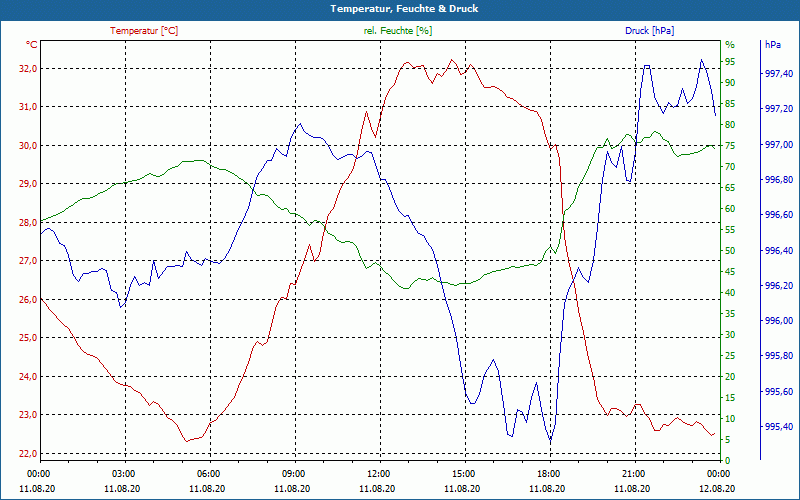Click the '996,60' pressure axis value
The image size is (800, 500).
[x=779, y=215]
